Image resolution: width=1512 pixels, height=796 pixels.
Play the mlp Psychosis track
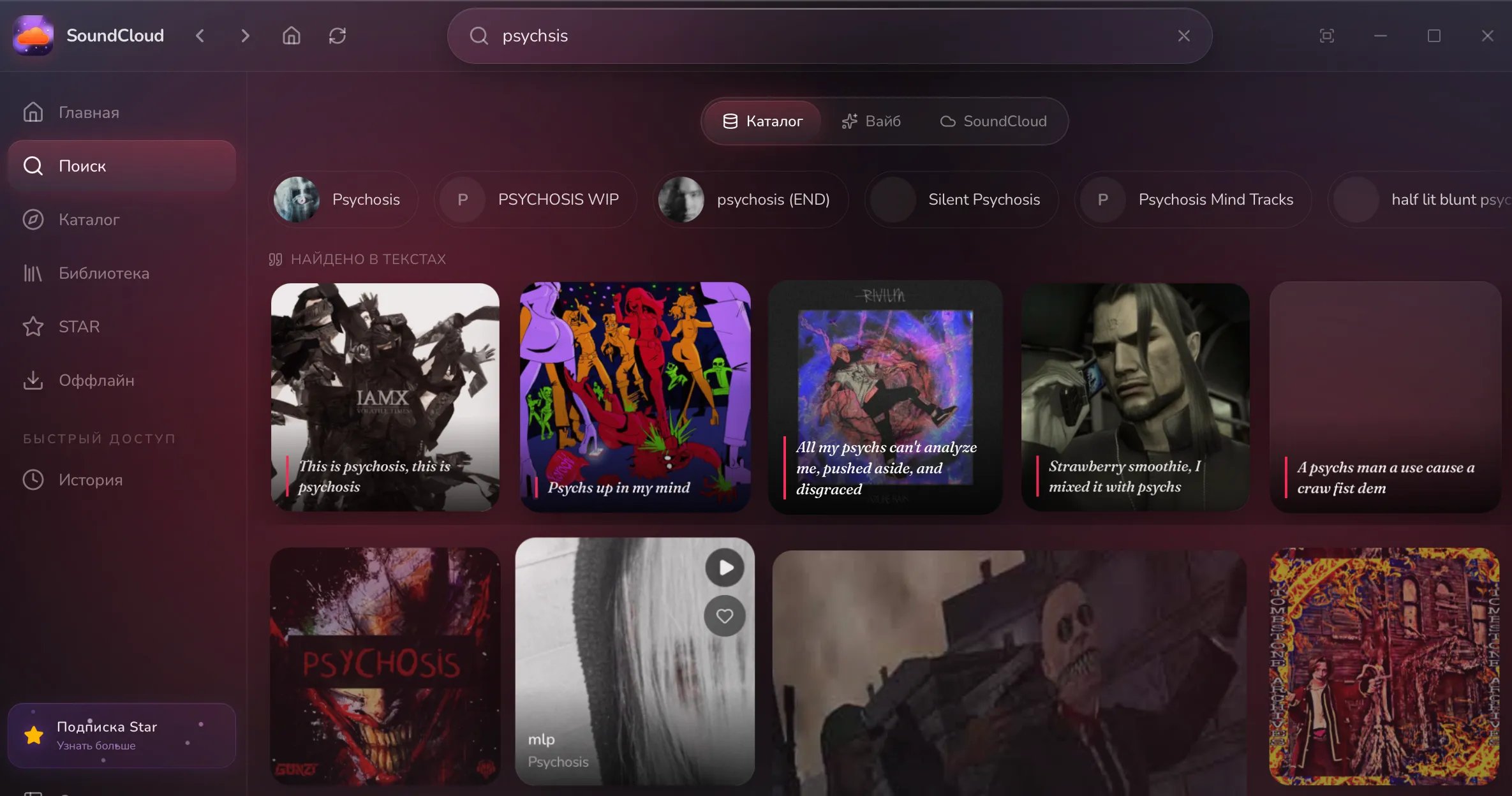[725, 568]
